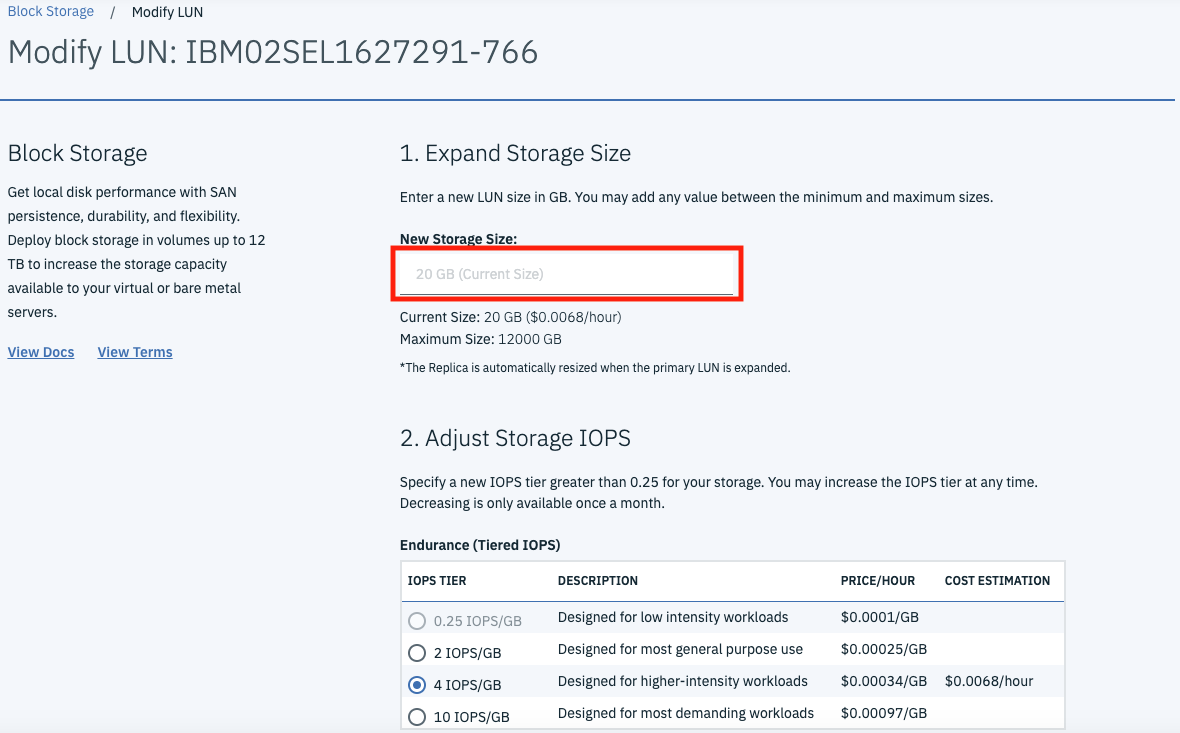Click 'Designed for higher-intensity workloads' description
The width and height of the screenshot is (1180, 733).
pos(683,681)
